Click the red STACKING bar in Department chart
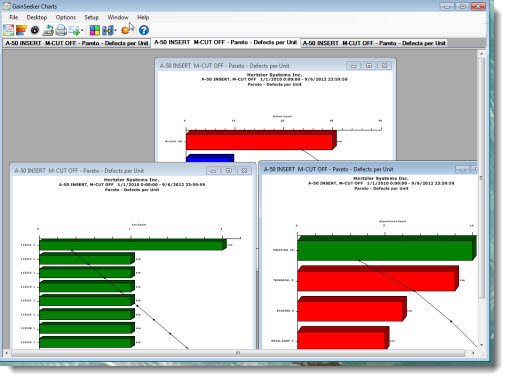The image size is (509, 381). tap(352, 309)
